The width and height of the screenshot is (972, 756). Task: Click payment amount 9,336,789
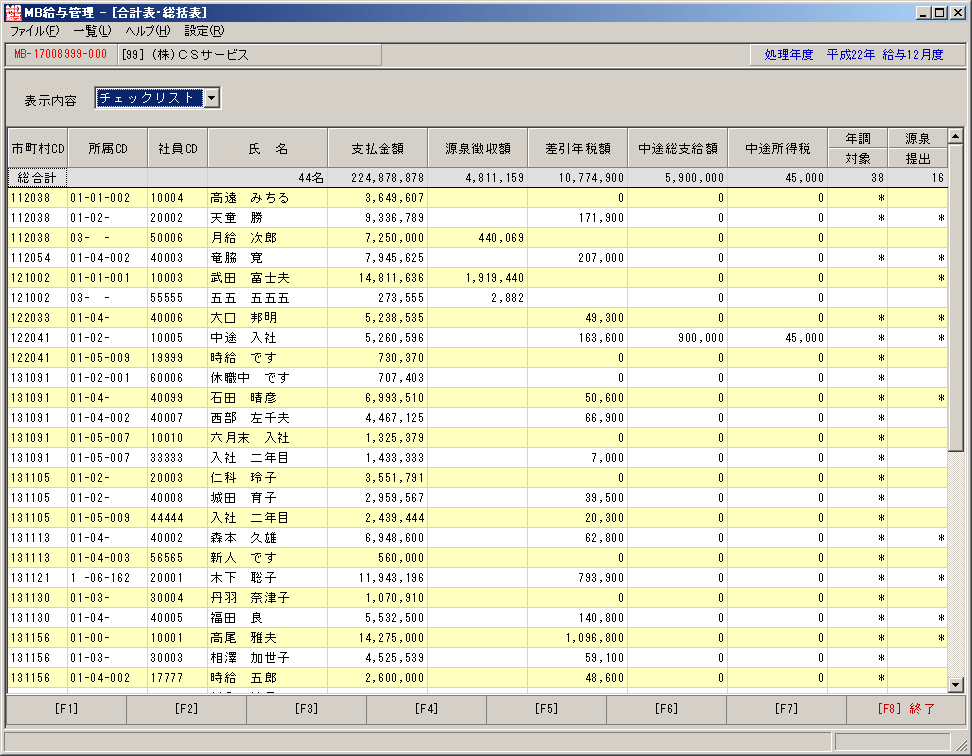click(x=394, y=218)
